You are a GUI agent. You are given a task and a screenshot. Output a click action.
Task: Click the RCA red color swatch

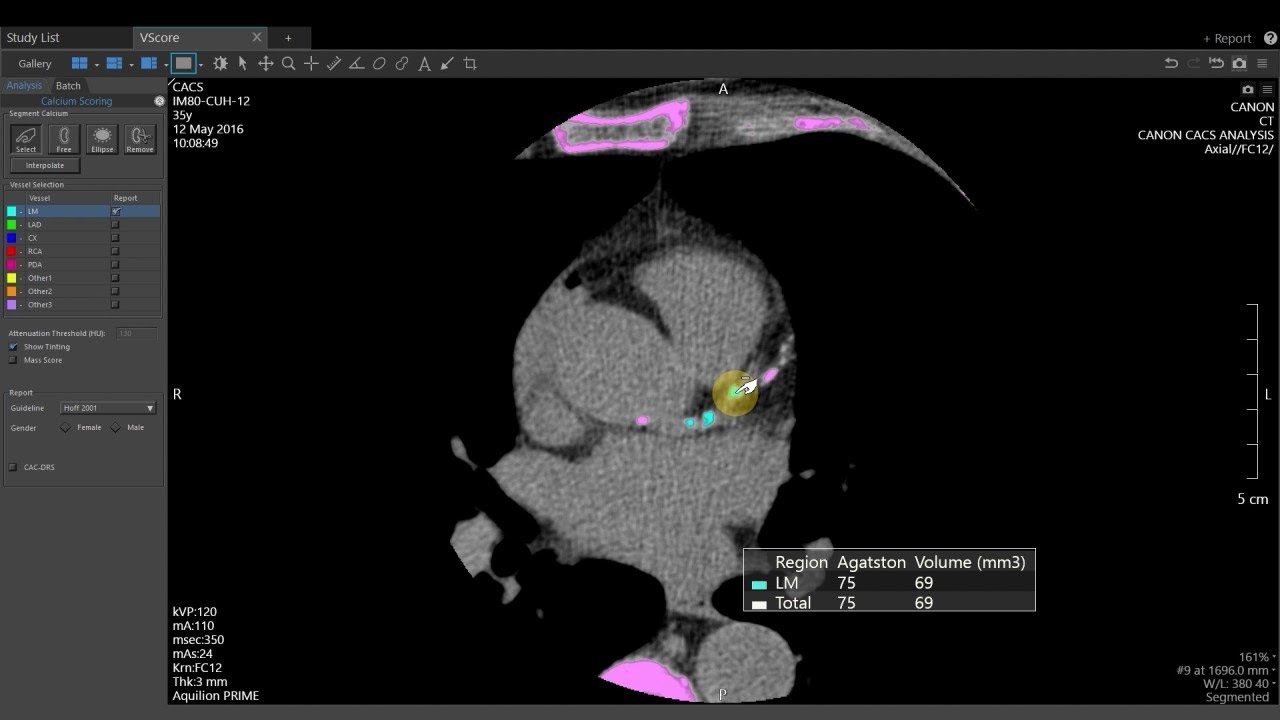11,251
